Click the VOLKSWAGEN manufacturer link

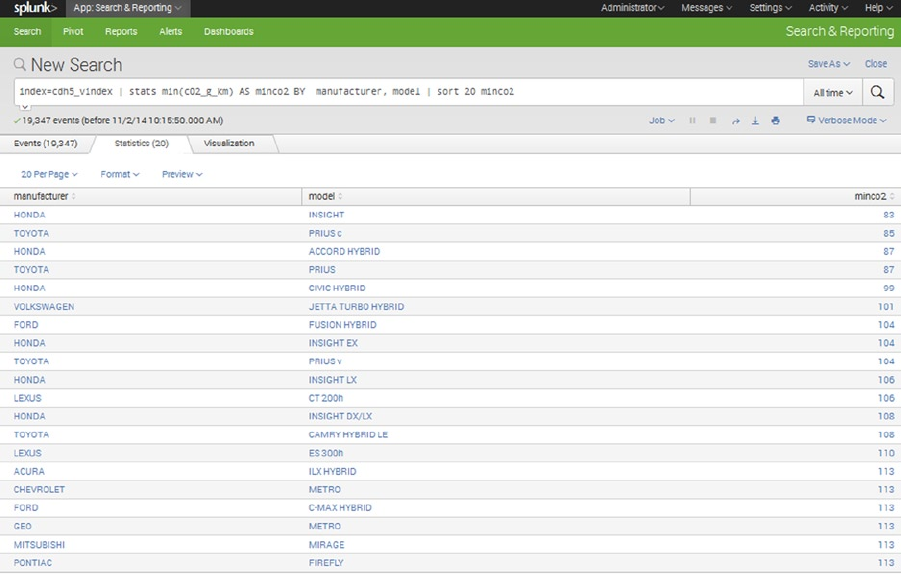(44, 307)
